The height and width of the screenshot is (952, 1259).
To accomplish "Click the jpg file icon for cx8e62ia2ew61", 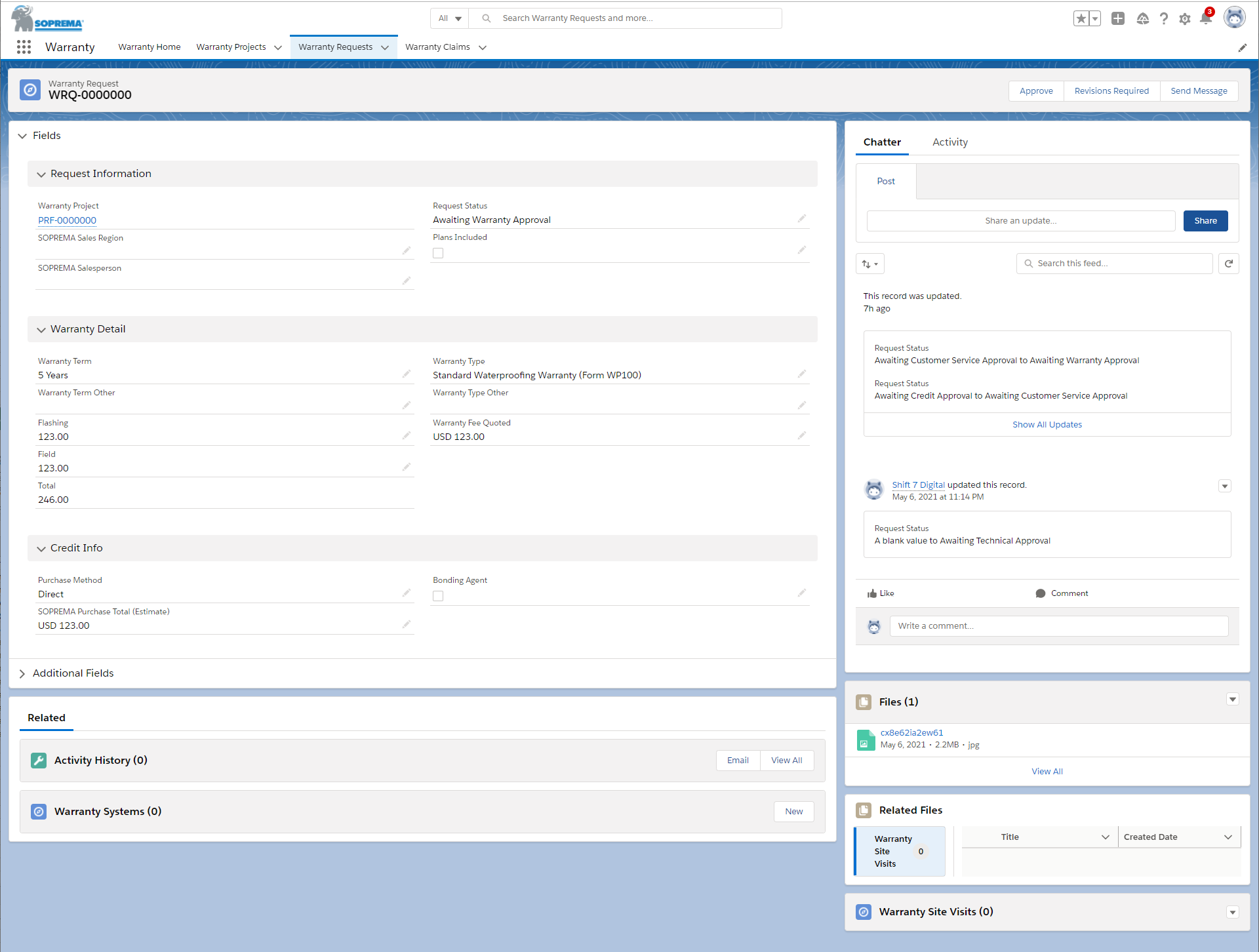I will (866, 740).
